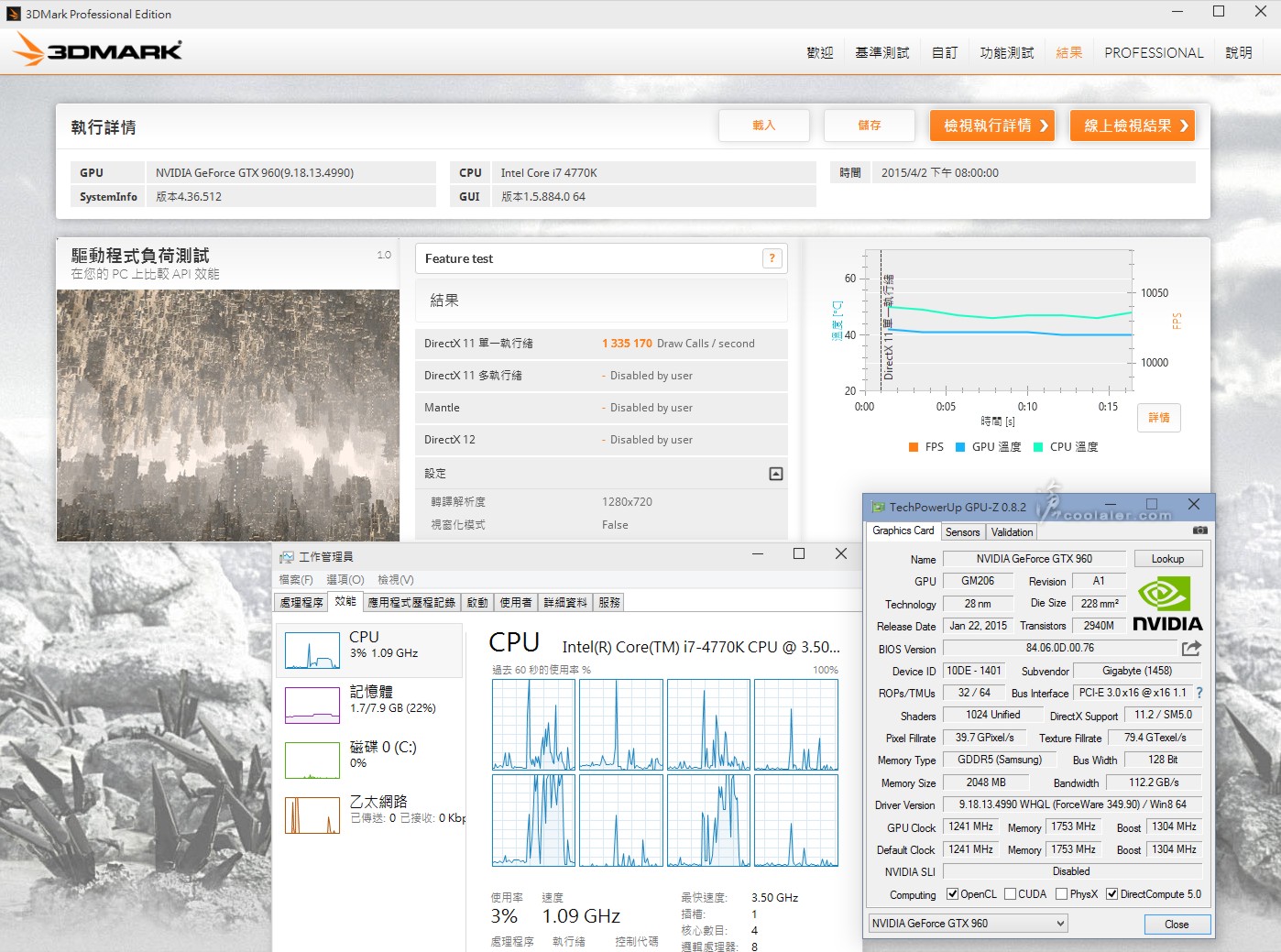Switch to 詳細資料 tab in Task Manager
Image resolution: width=1281 pixels, height=952 pixels.
point(565,603)
